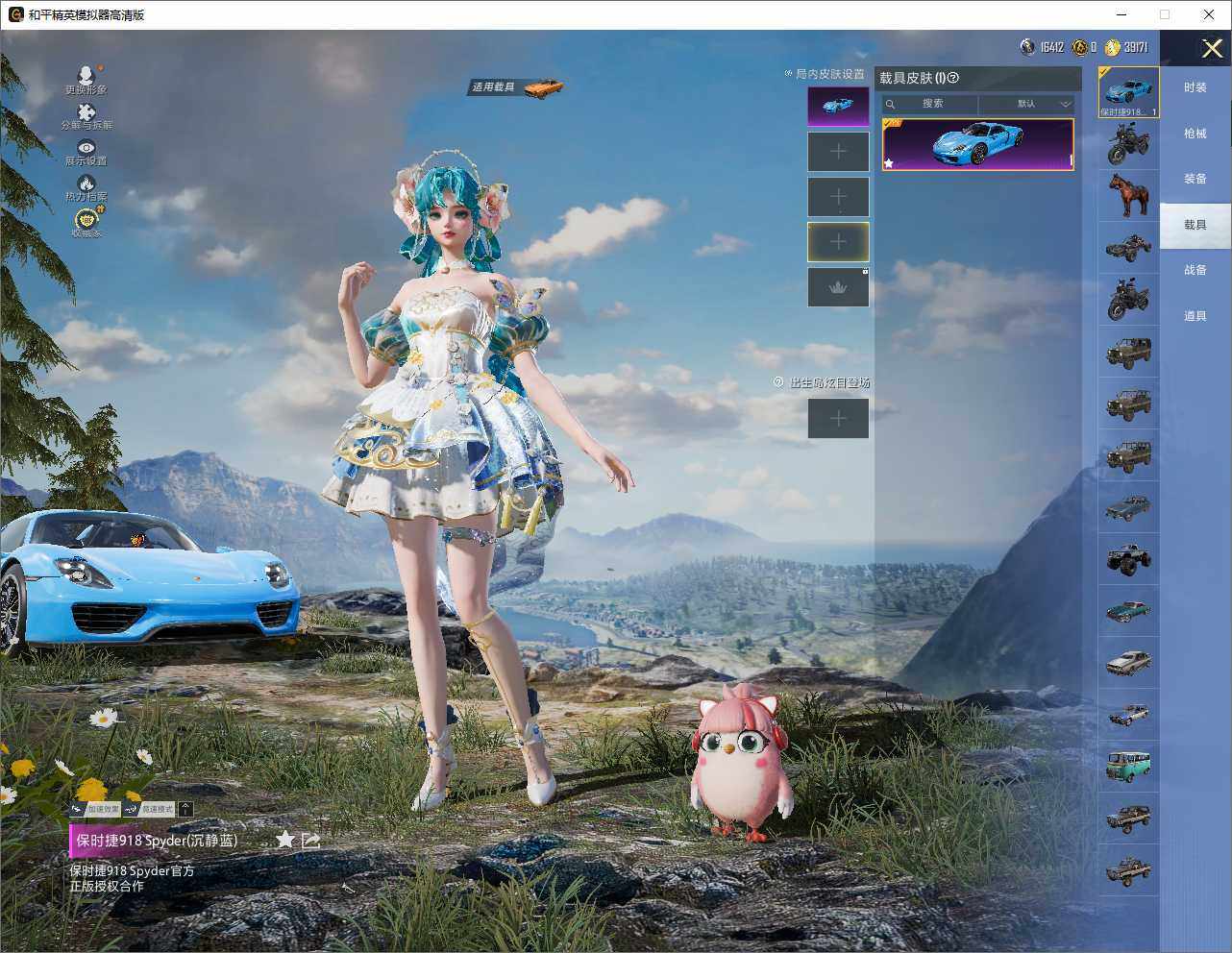Select the monster truck in the vehicle list
Image resolution: width=1232 pixels, height=953 pixels.
pos(1129,558)
